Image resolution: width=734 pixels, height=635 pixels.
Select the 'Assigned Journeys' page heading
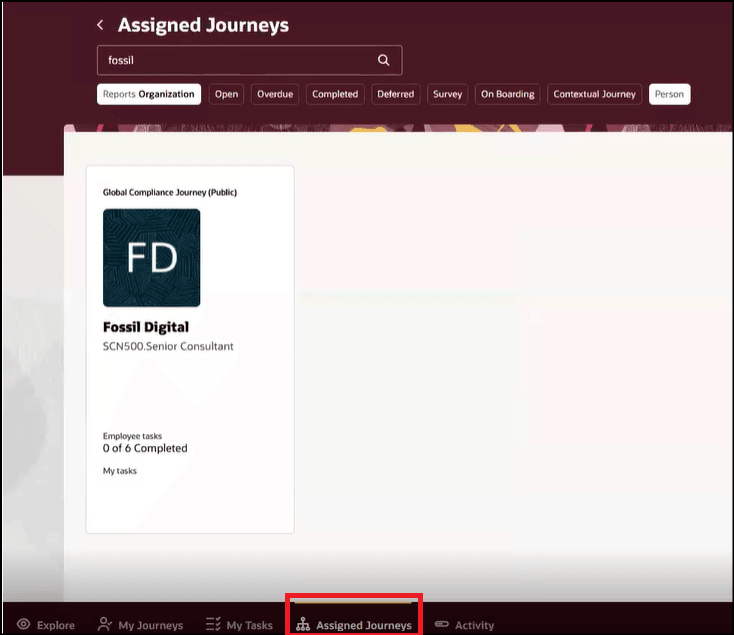tap(203, 25)
